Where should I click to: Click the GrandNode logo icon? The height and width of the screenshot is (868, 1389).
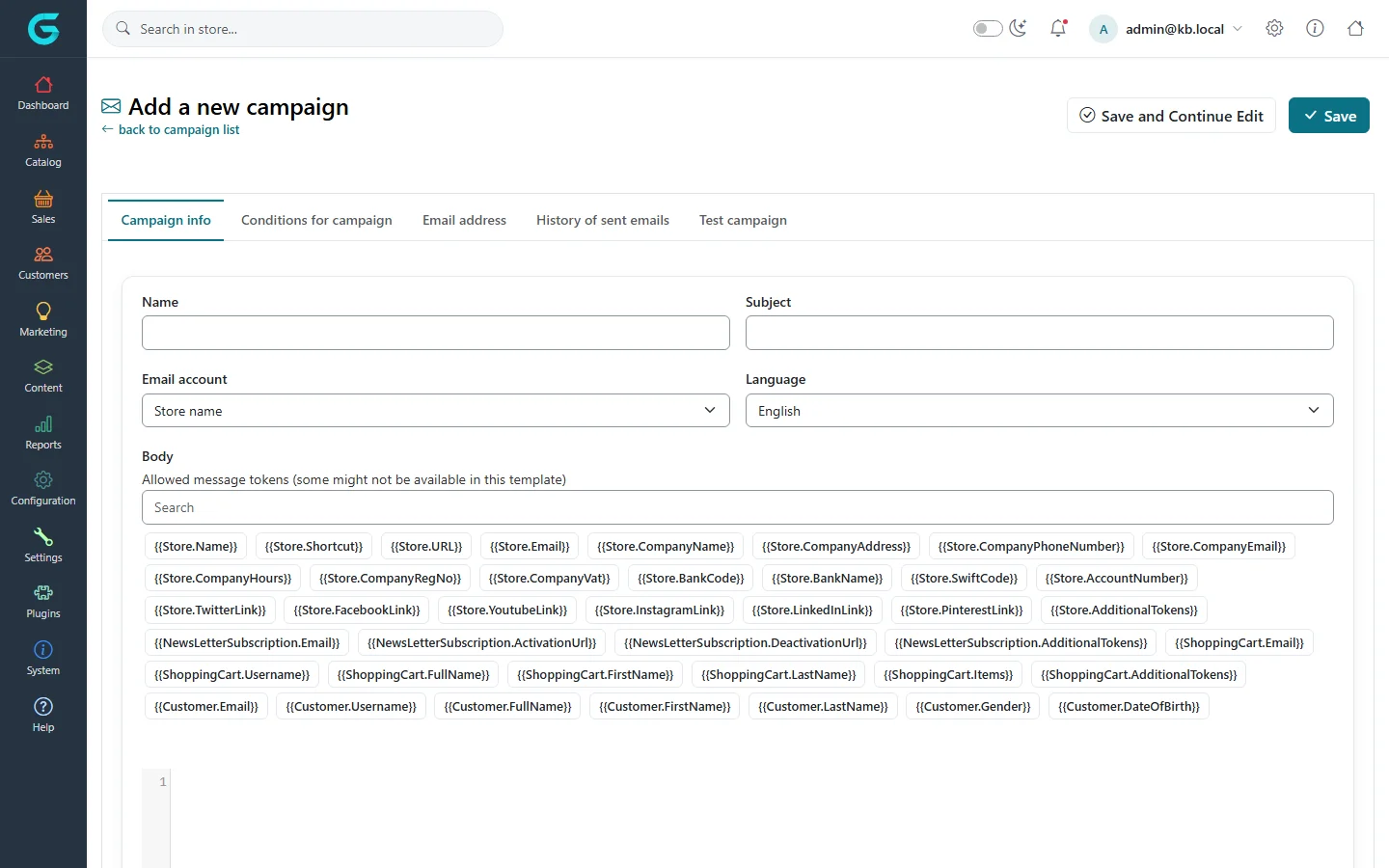[43, 29]
